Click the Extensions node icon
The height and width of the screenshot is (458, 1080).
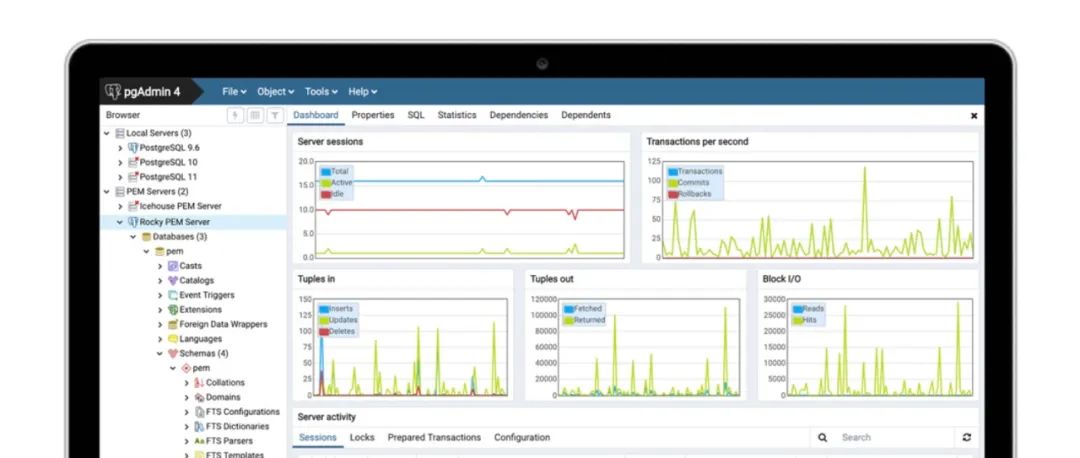point(173,310)
